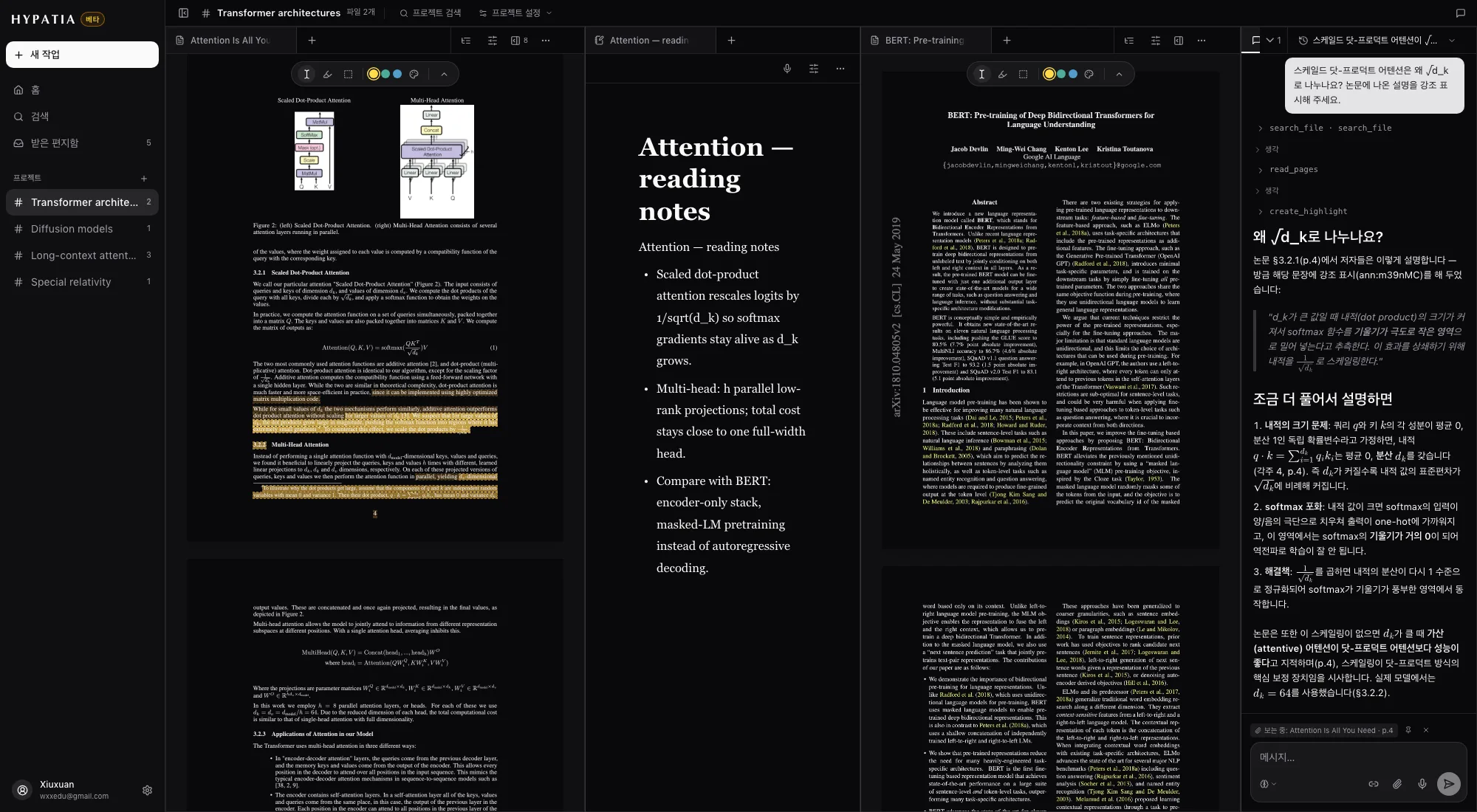Click the chat bubble icon at the top right corner

1460,13
